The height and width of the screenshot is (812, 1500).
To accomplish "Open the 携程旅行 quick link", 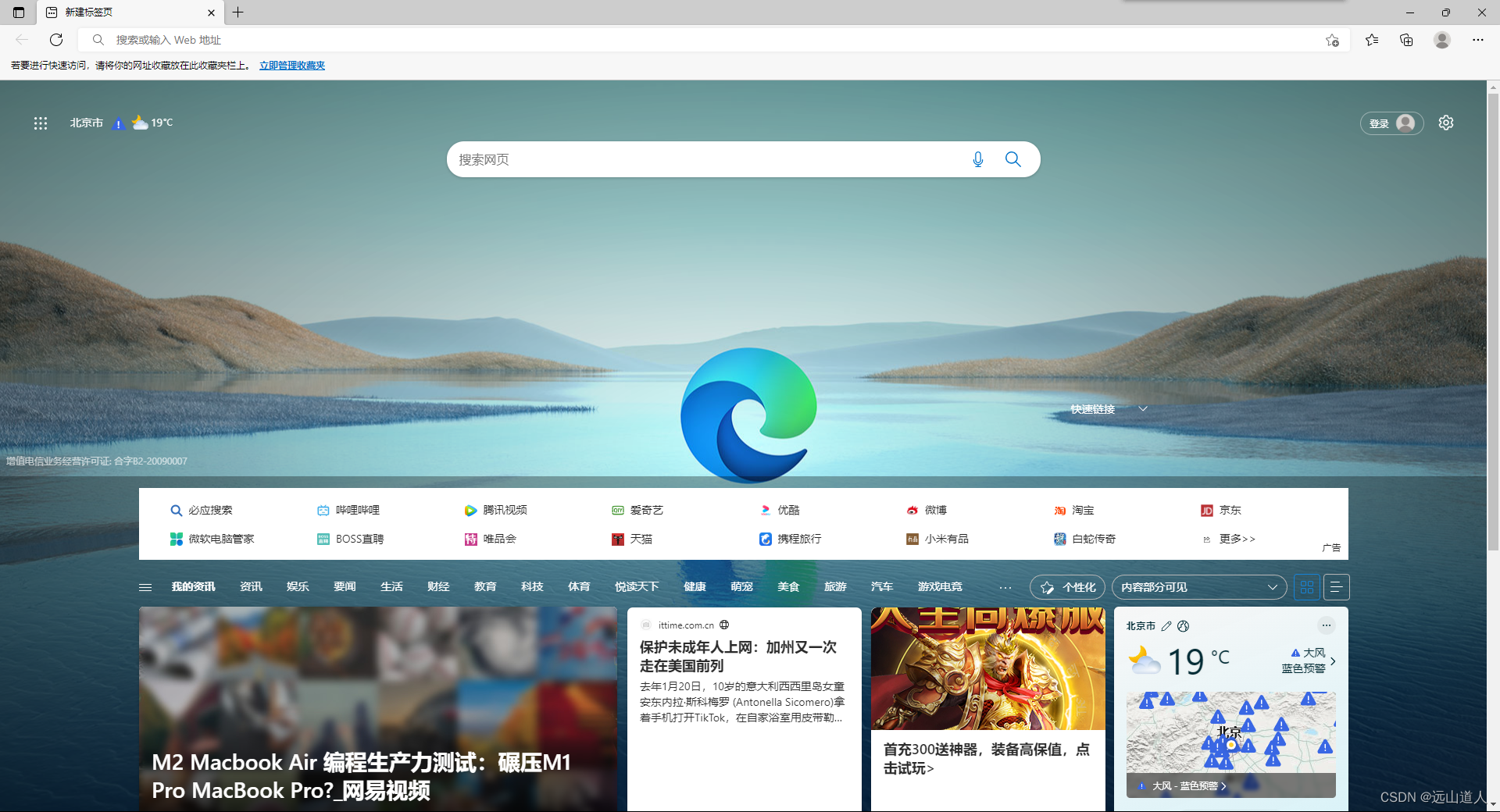I will (790, 539).
